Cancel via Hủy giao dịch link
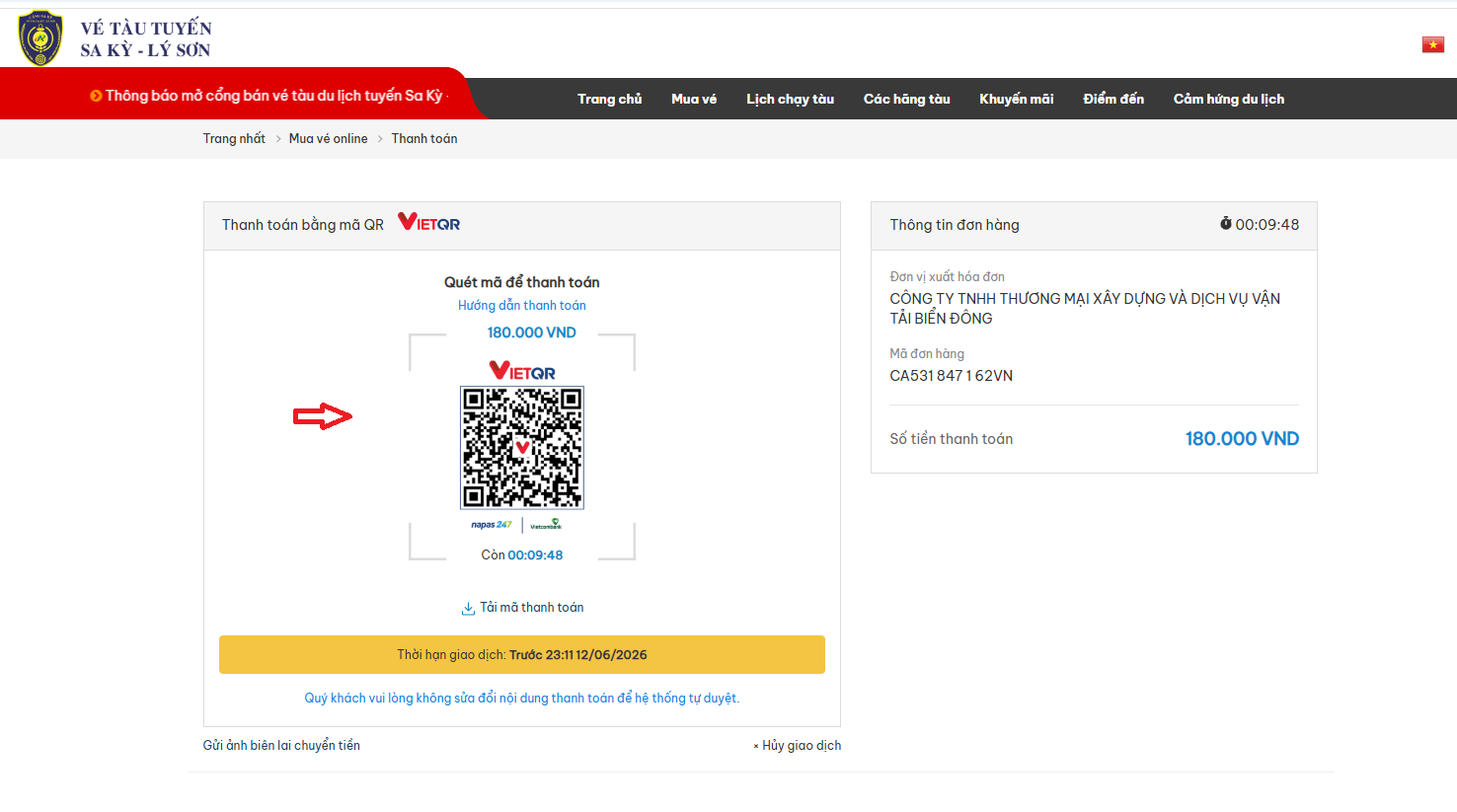Viewport: 1457px width, 812px height. [798, 746]
